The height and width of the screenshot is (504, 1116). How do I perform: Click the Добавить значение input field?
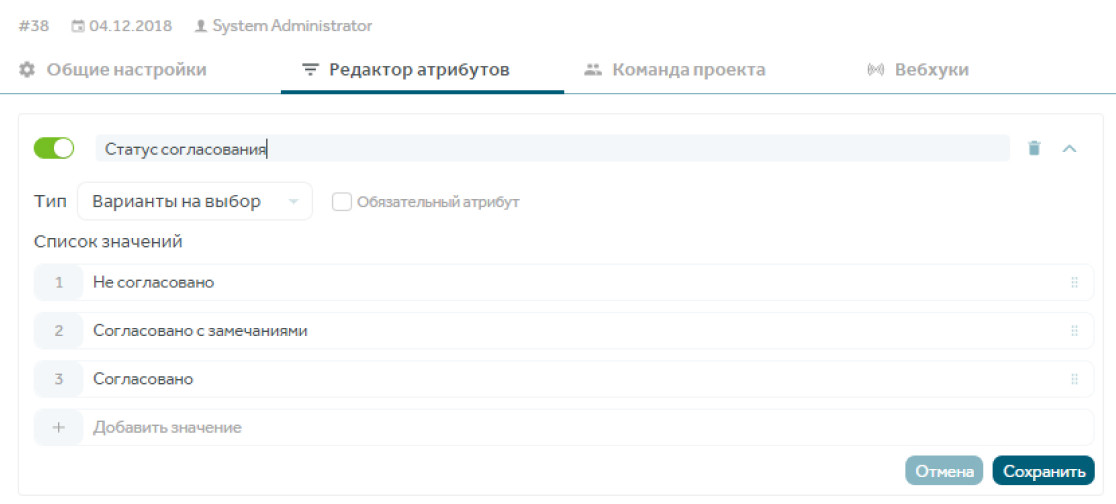click(588, 428)
